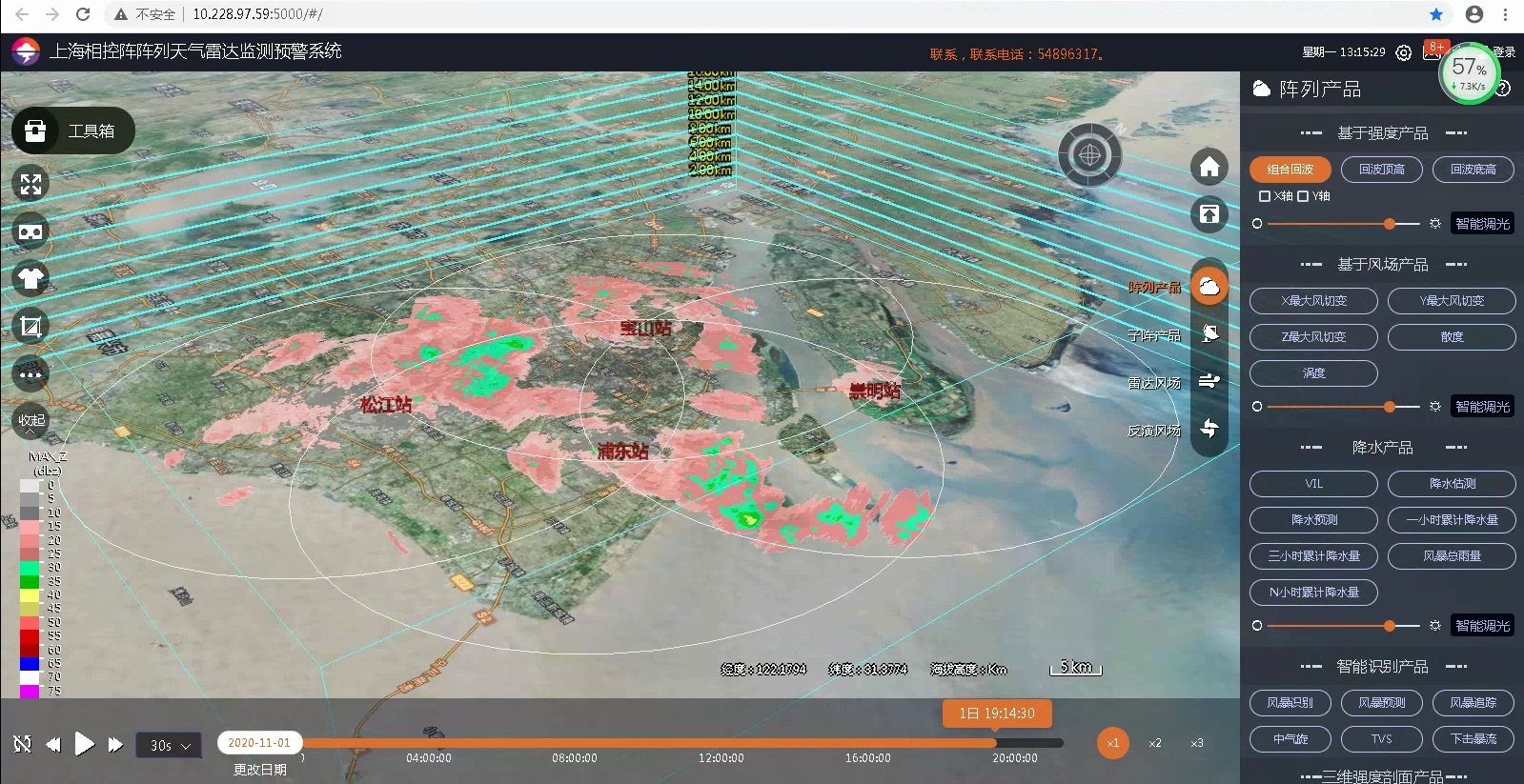
Task: Open the 30s interval dropdown
Action: pos(170,745)
